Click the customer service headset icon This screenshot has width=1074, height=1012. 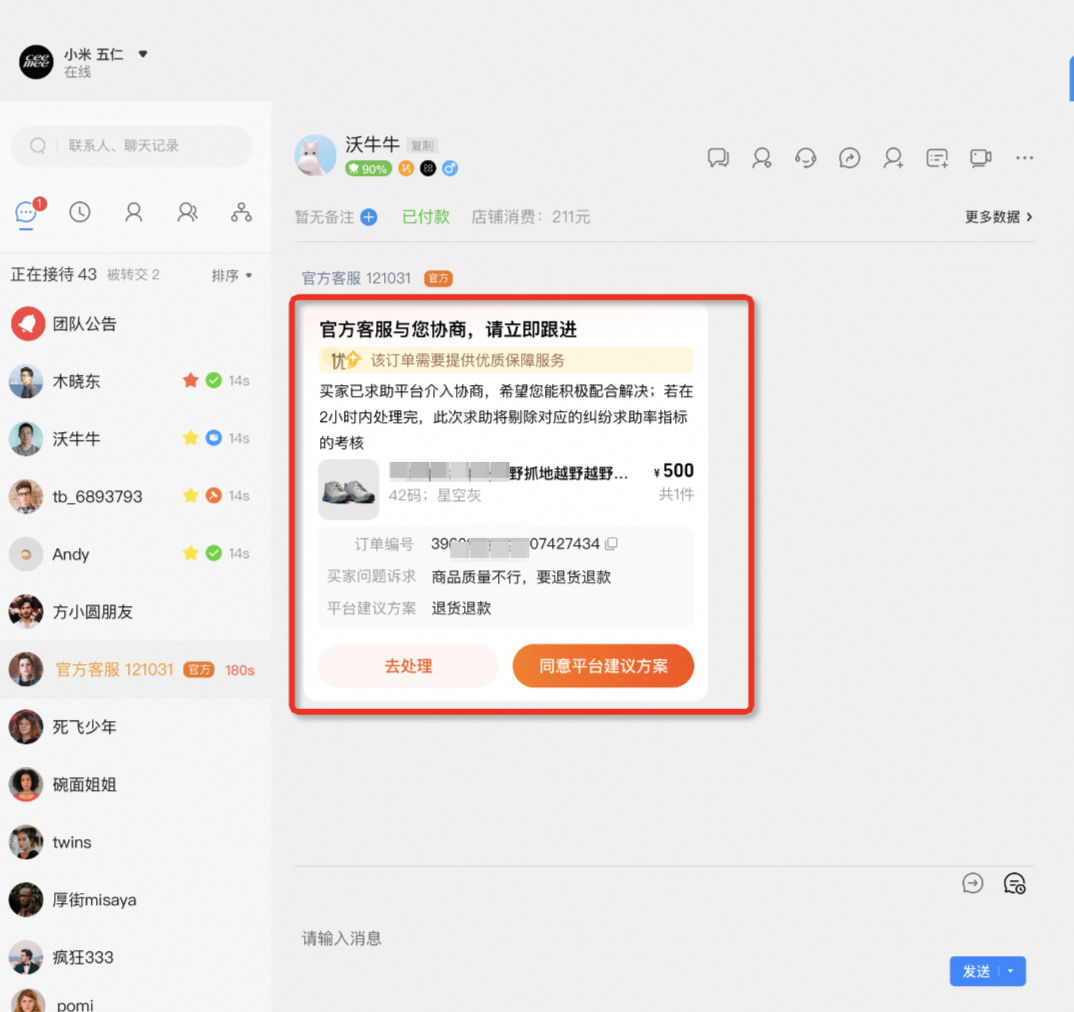tap(805, 158)
